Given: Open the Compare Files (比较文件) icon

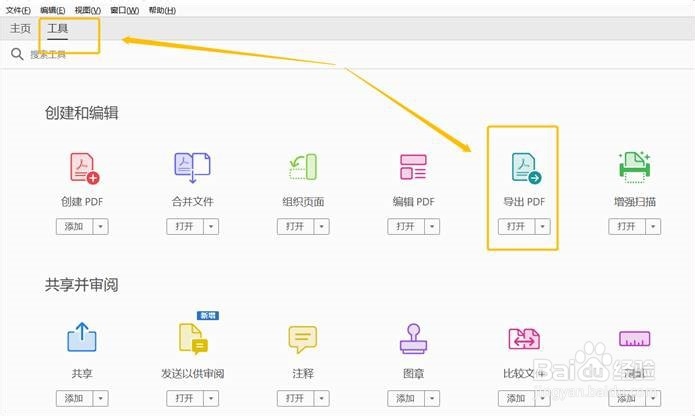Looking at the screenshot, I should 524,339.
